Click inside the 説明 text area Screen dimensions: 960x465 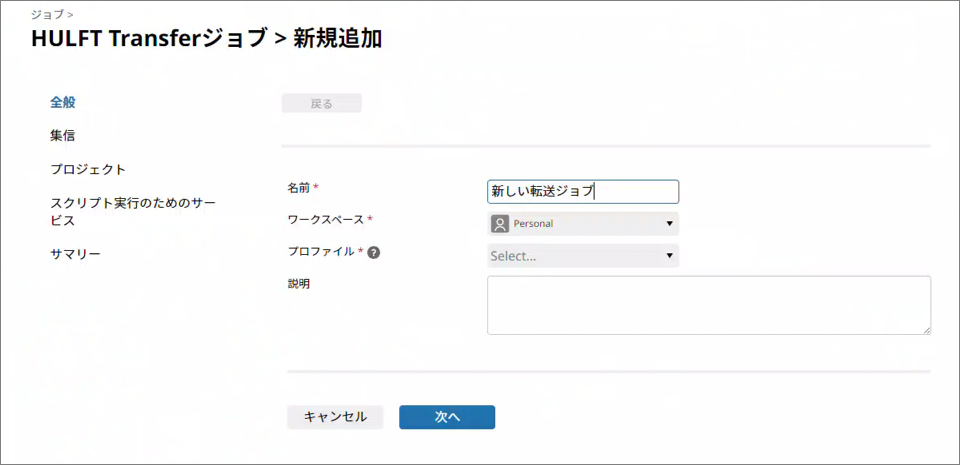708,305
